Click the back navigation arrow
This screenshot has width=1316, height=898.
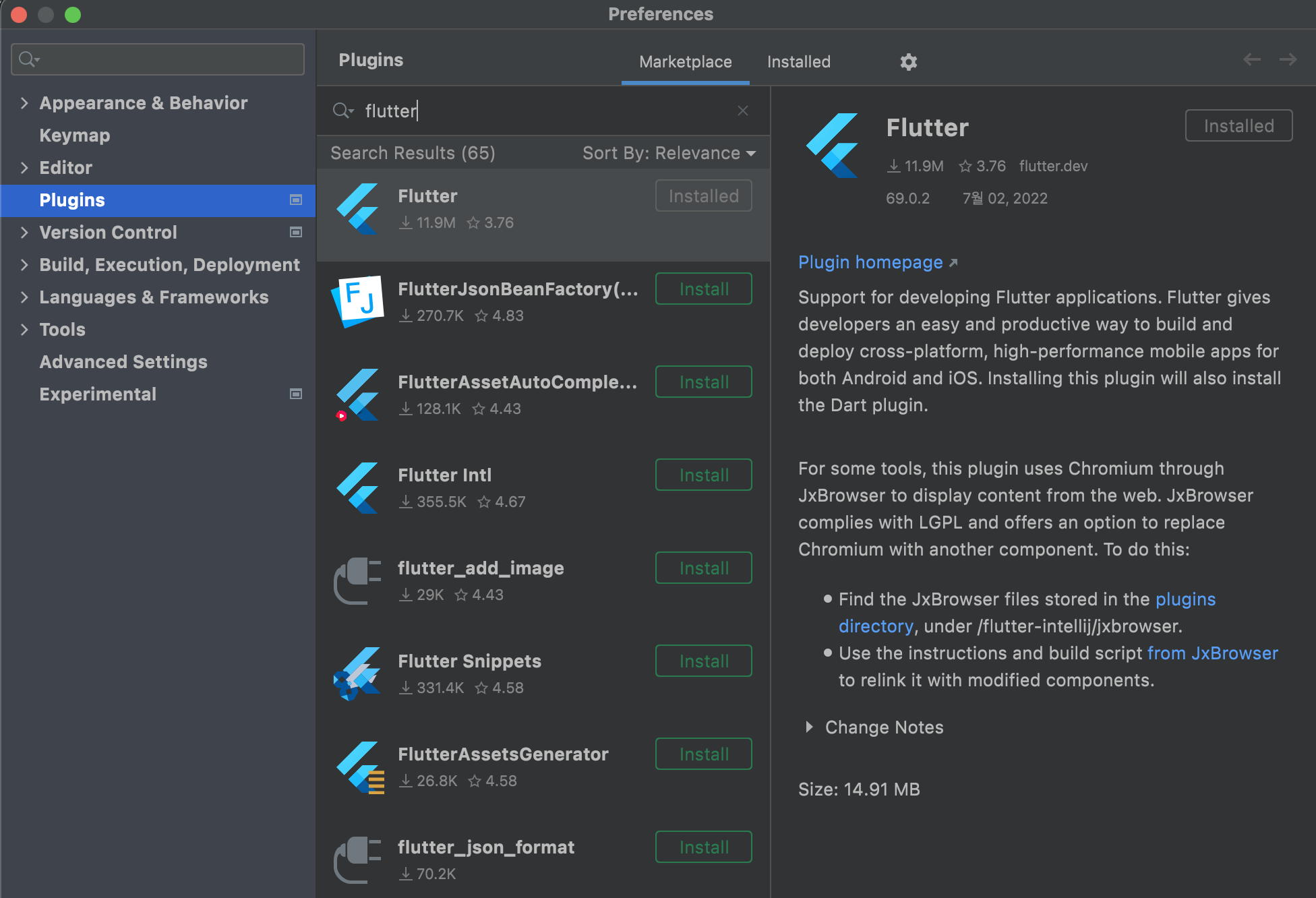[1251, 59]
